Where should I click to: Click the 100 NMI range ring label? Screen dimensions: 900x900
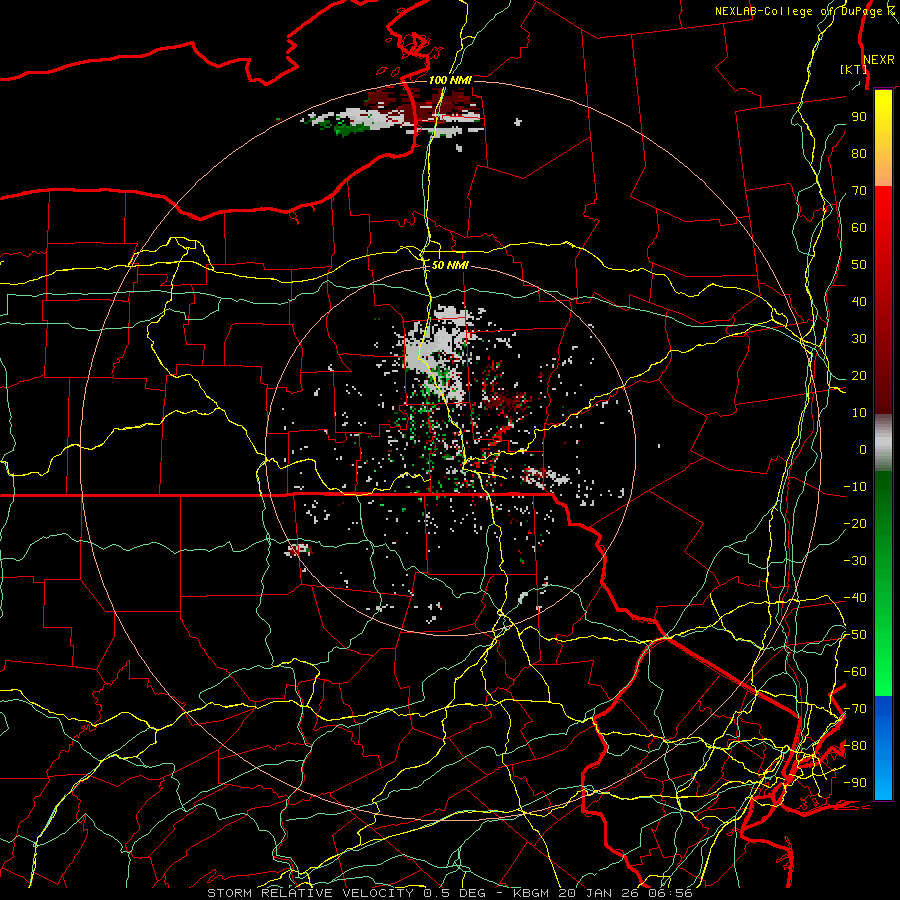(450, 80)
